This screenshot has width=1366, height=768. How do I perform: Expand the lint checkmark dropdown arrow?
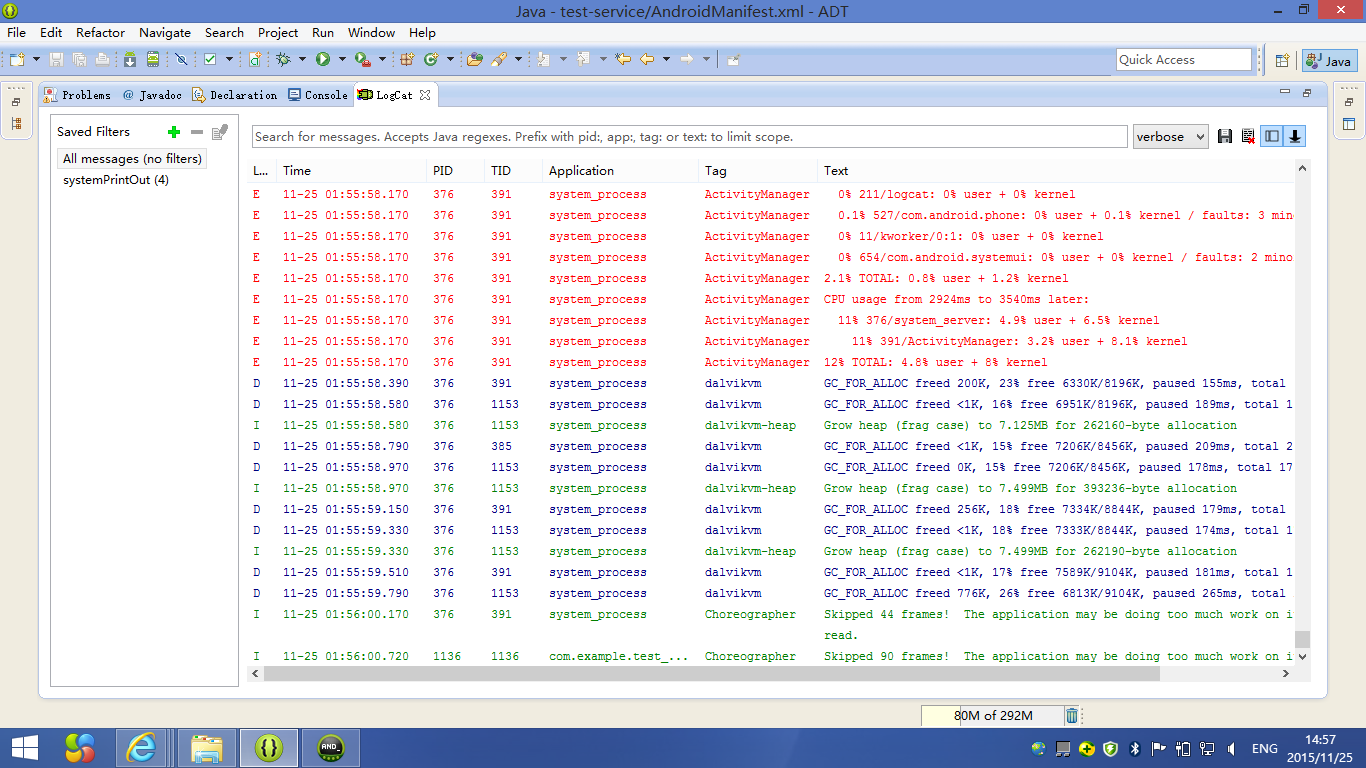(229, 60)
